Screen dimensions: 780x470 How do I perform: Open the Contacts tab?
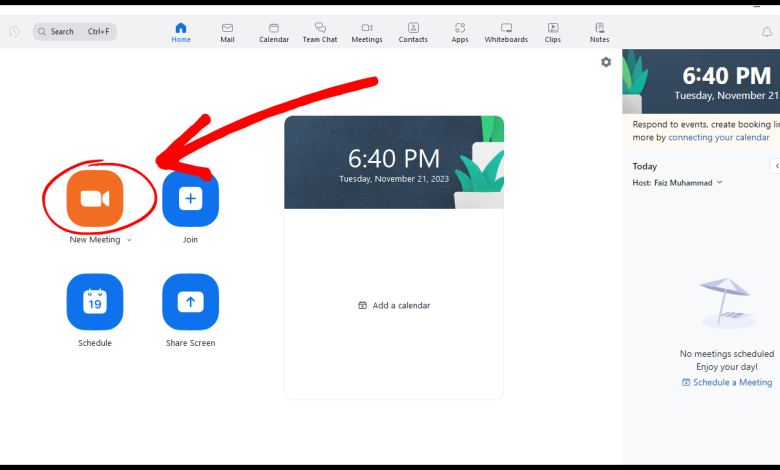[x=413, y=32]
